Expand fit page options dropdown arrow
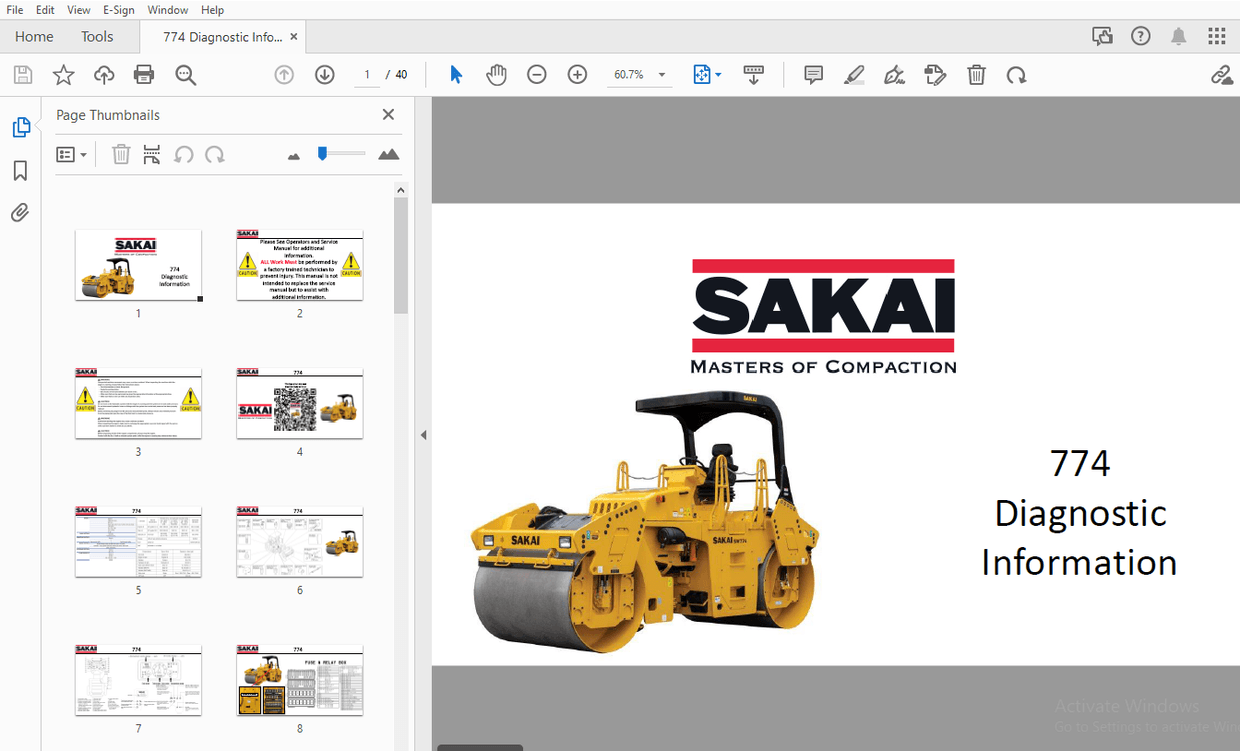 (x=718, y=75)
